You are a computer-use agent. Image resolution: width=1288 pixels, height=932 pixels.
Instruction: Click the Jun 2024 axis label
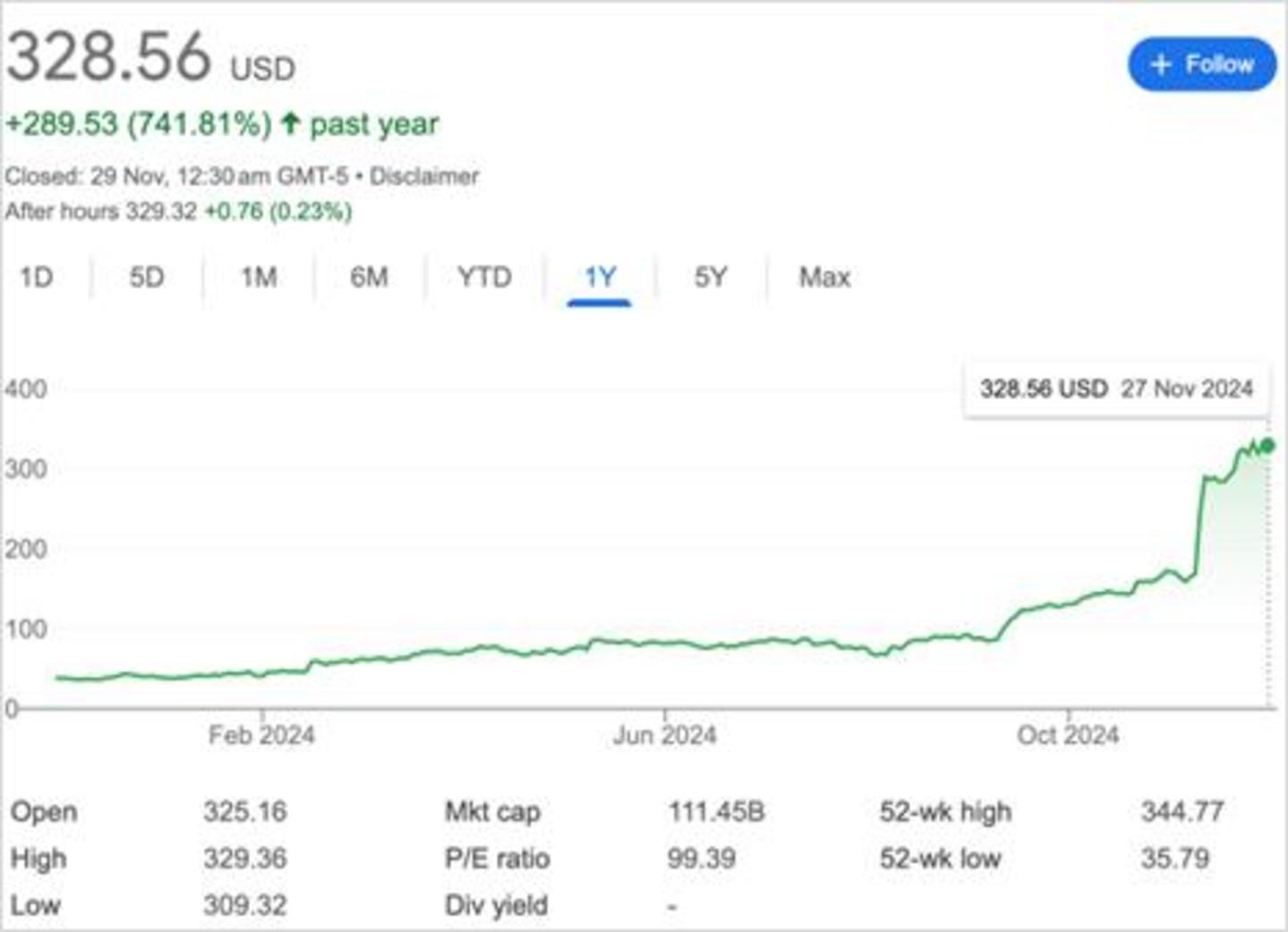point(664,735)
